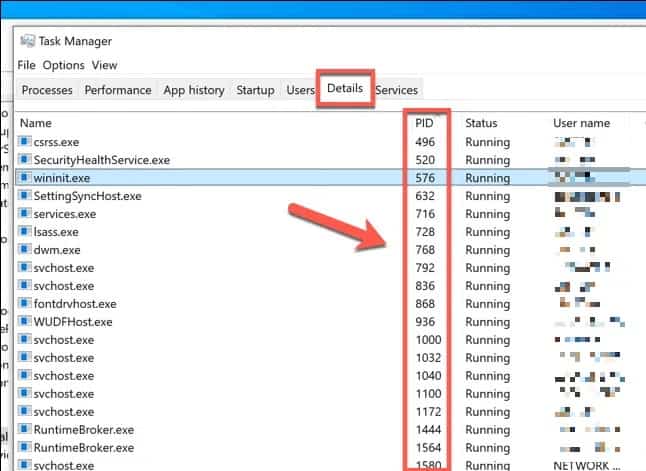Image resolution: width=646 pixels, height=471 pixels.
Task: Click PID value 716
Action: 425,214
